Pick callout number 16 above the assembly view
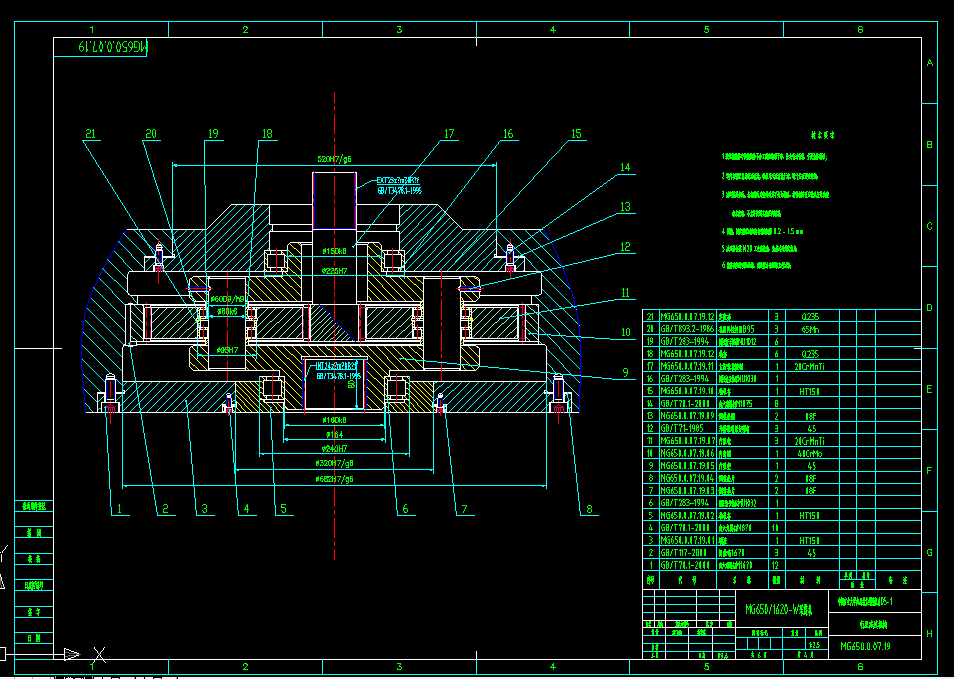This screenshot has height=679, width=954. pos(508,134)
